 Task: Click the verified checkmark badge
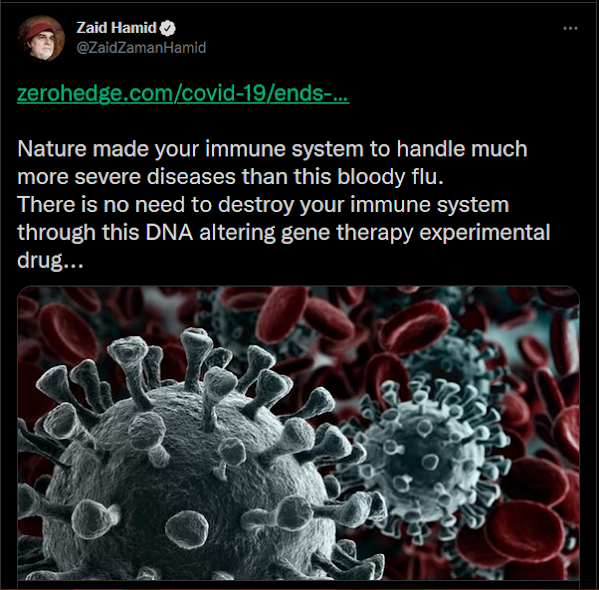[168, 28]
